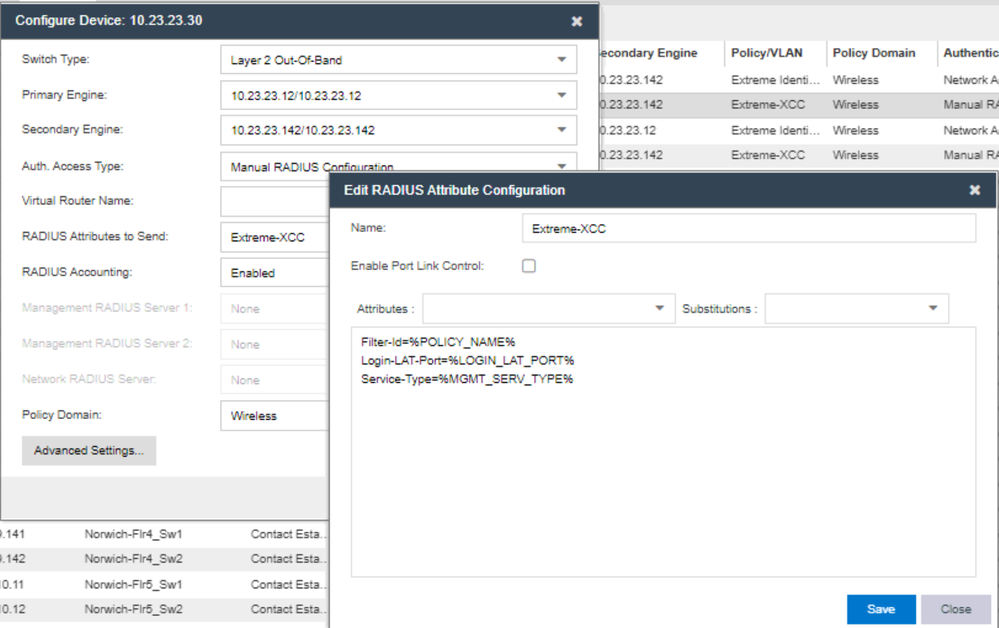Viewport: 999px width, 628px height.
Task: Click the Name field containing Extreme-XCC
Action: point(748,229)
